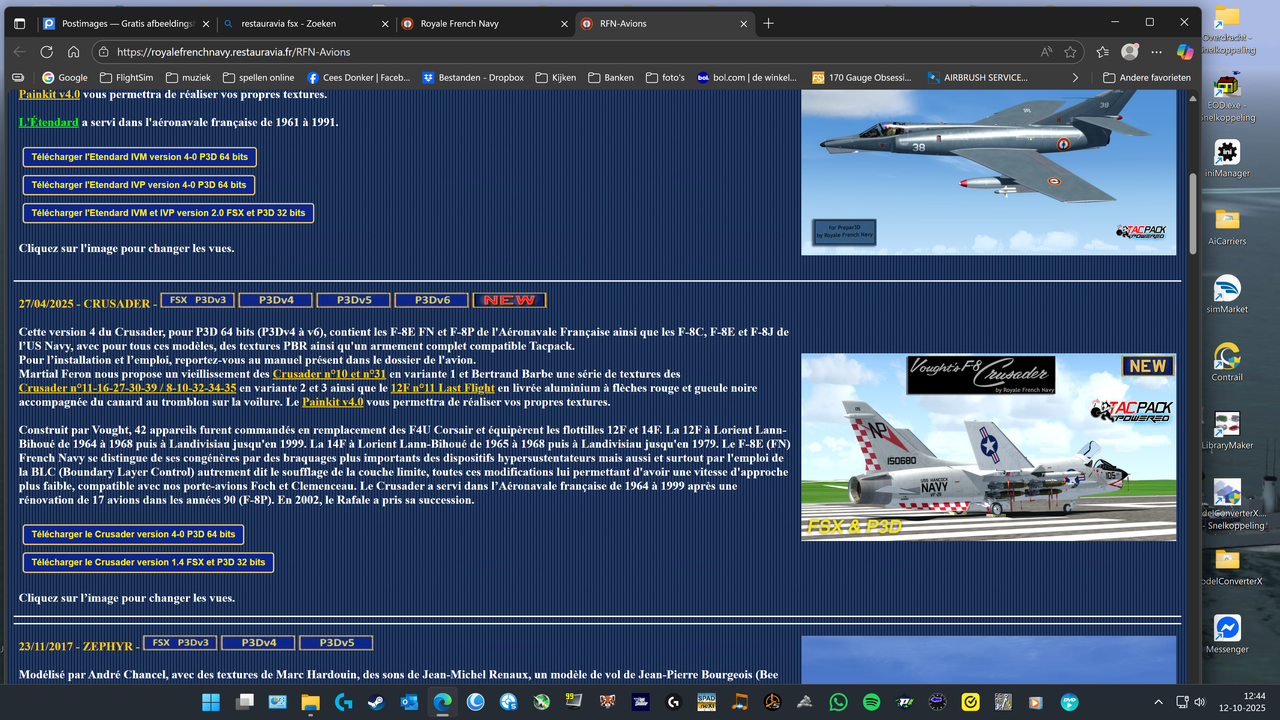
Task: Switch to Royale French Navy tab
Action: click(484, 23)
